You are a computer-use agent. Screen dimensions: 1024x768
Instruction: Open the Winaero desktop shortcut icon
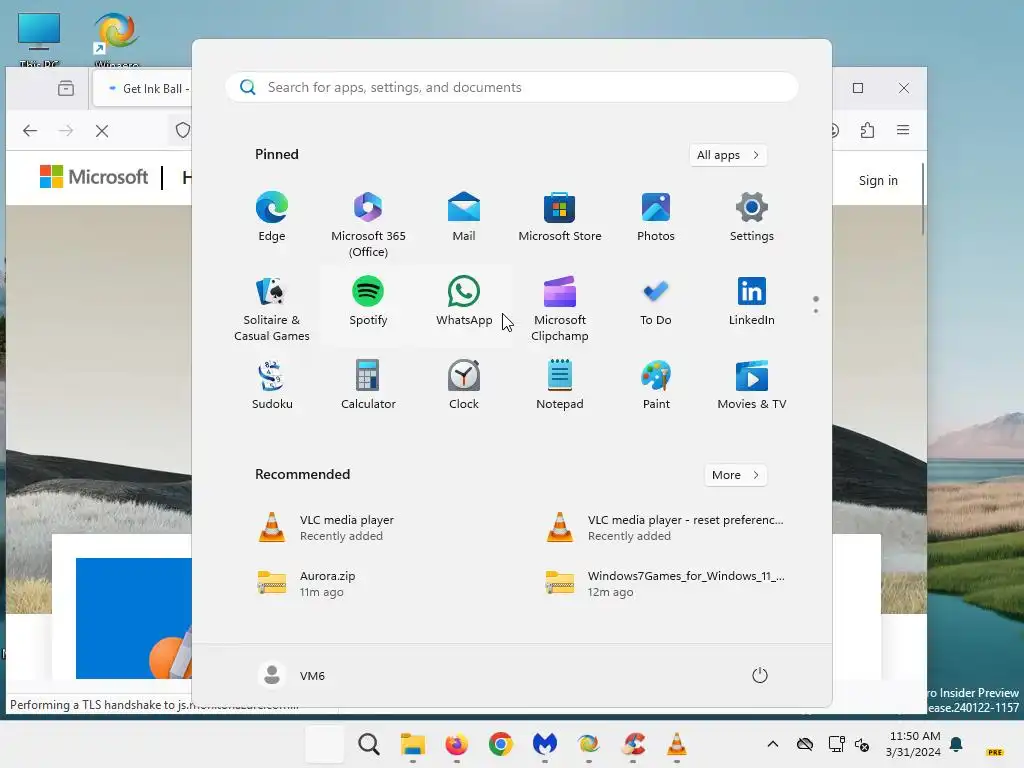[x=116, y=38]
